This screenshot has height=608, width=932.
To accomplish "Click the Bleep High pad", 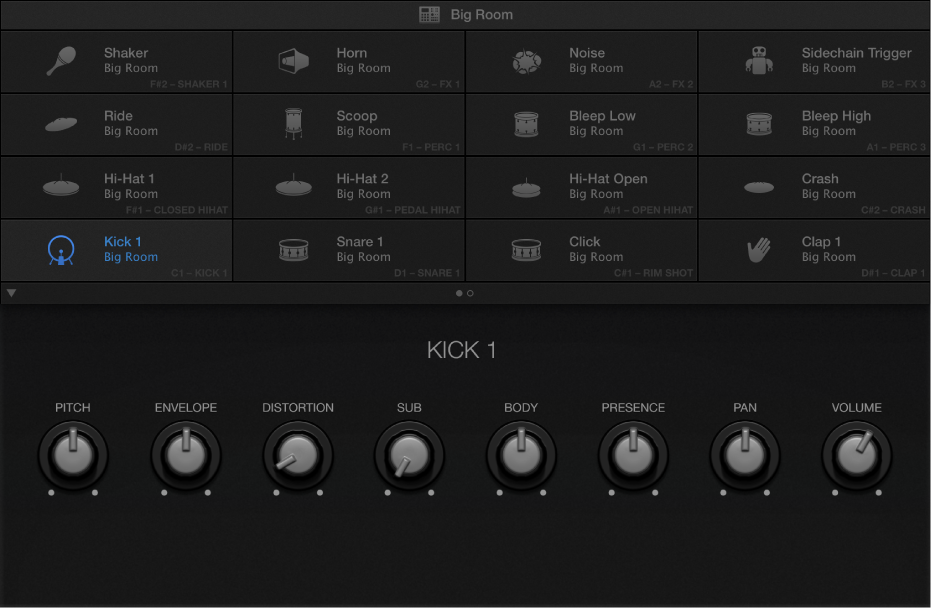I will (814, 124).
